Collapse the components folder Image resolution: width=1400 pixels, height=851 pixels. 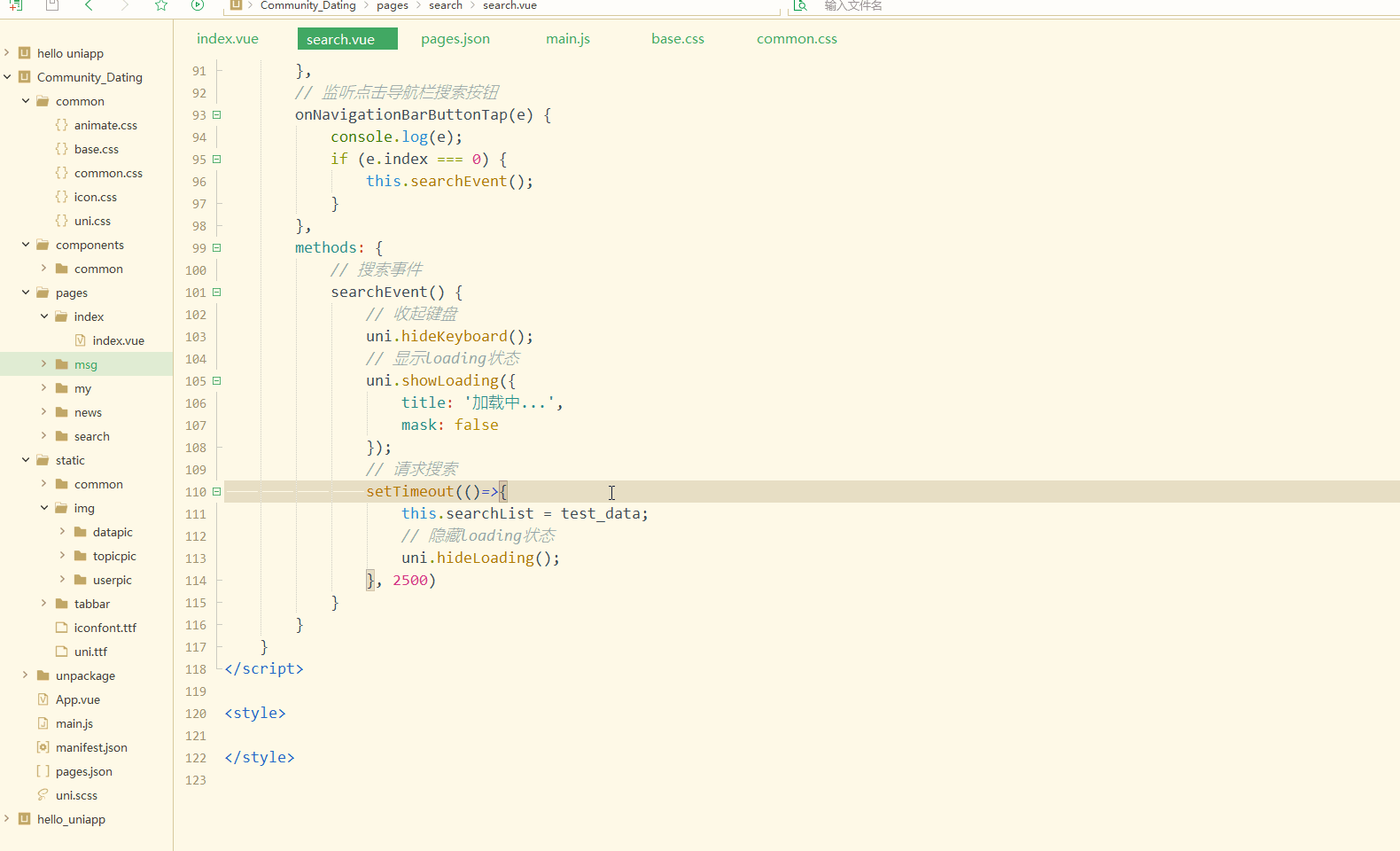[26, 245]
